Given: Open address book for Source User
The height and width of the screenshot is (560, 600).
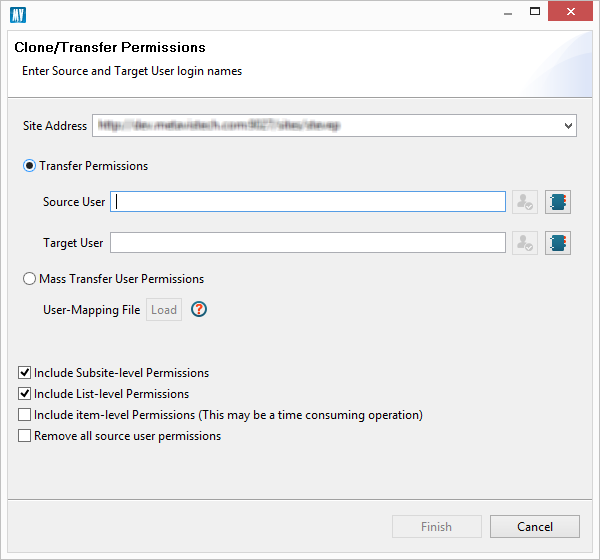Looking at the screenshot, I should click(557, 202).
